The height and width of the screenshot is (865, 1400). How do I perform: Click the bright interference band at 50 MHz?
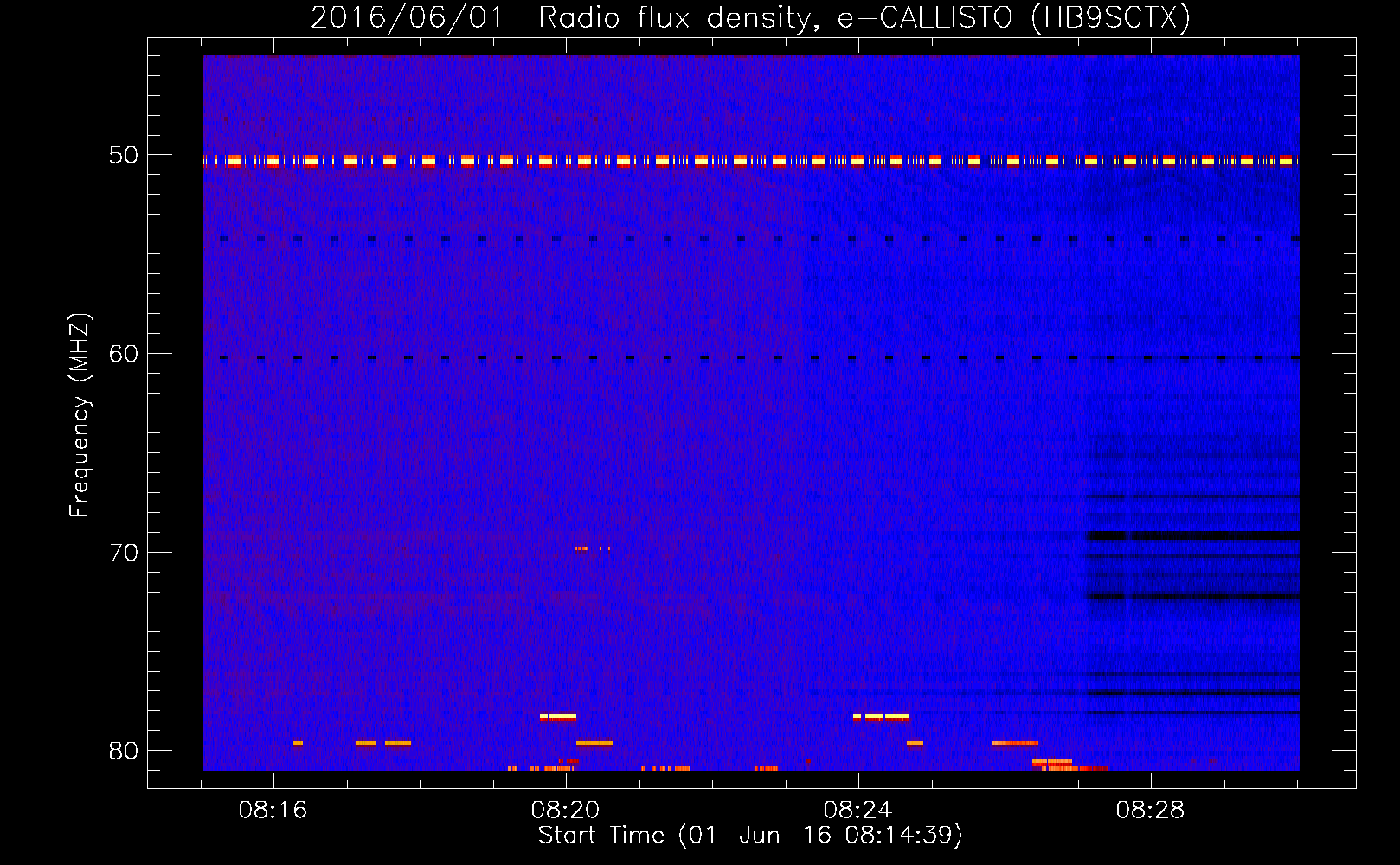751,160
